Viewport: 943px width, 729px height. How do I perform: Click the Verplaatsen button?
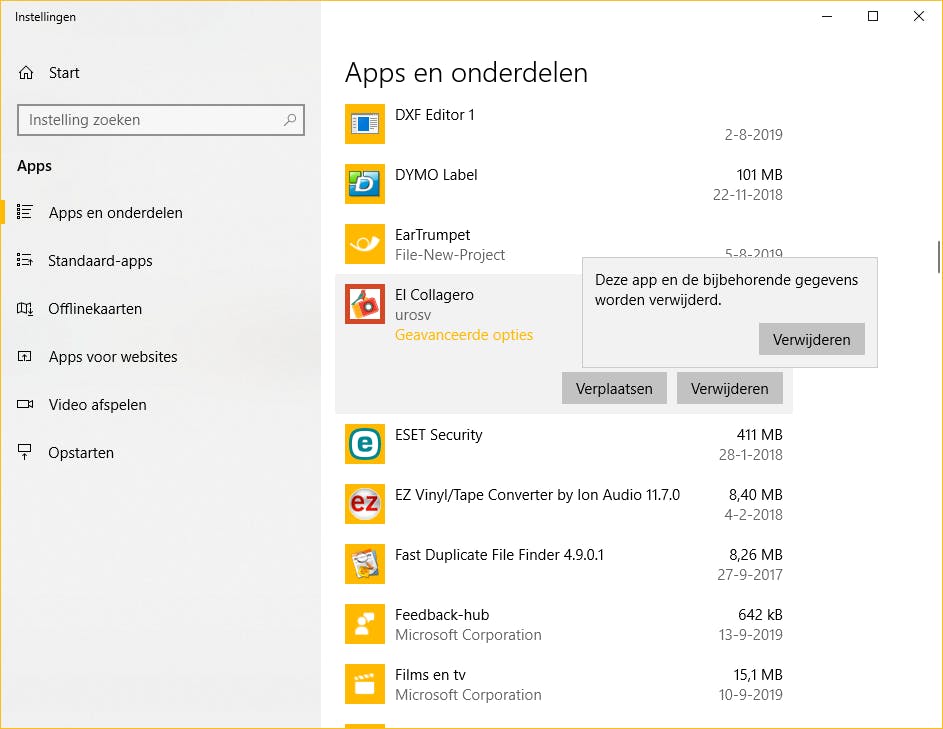pyautogui.click(x=614, y=389)
